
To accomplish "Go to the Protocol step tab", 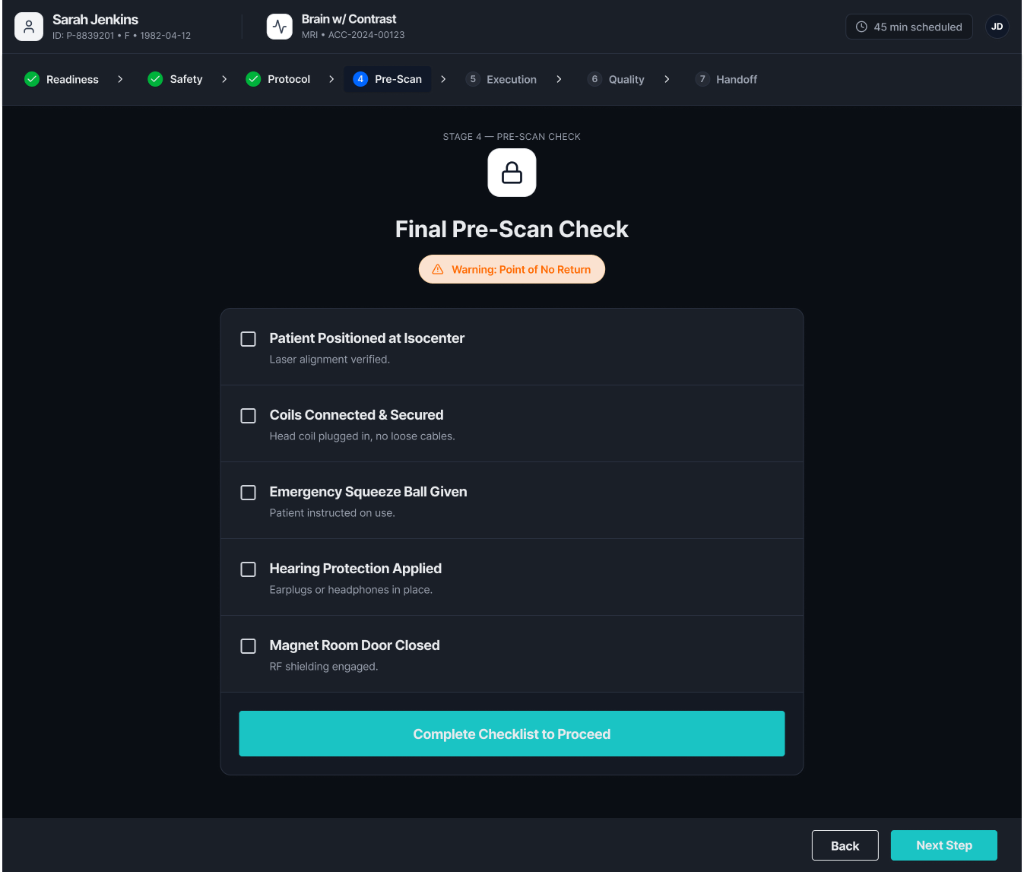I will [x=278, y=79].
